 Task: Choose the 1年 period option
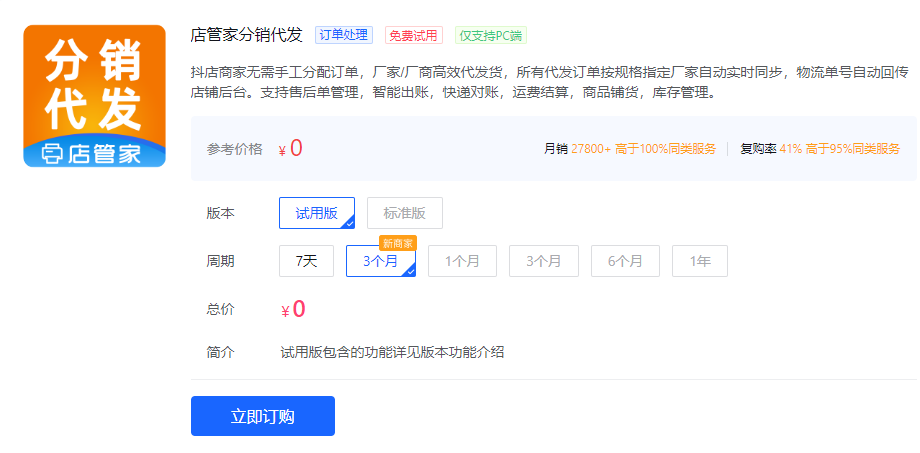(699, 261)
